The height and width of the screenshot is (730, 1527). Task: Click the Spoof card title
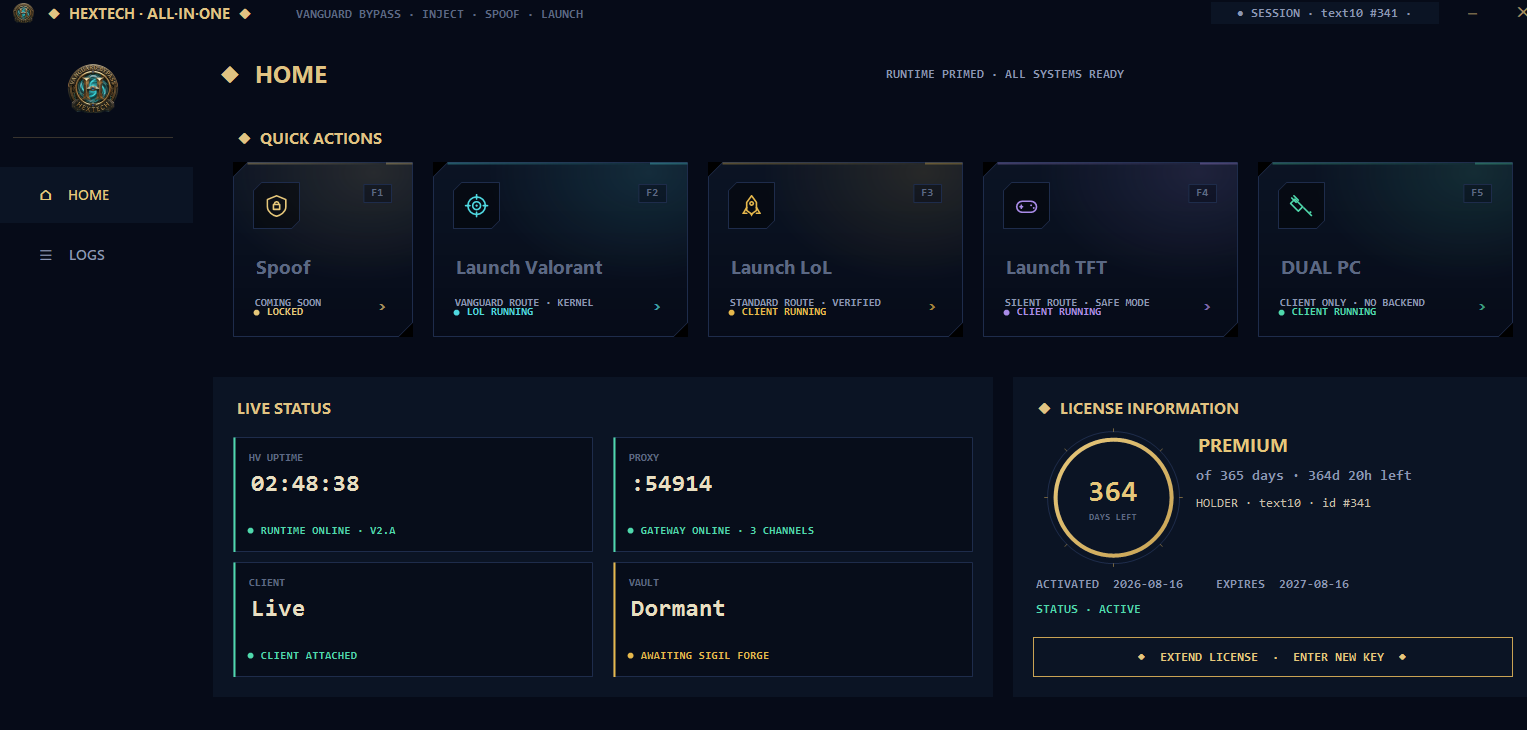coord(283,268)
